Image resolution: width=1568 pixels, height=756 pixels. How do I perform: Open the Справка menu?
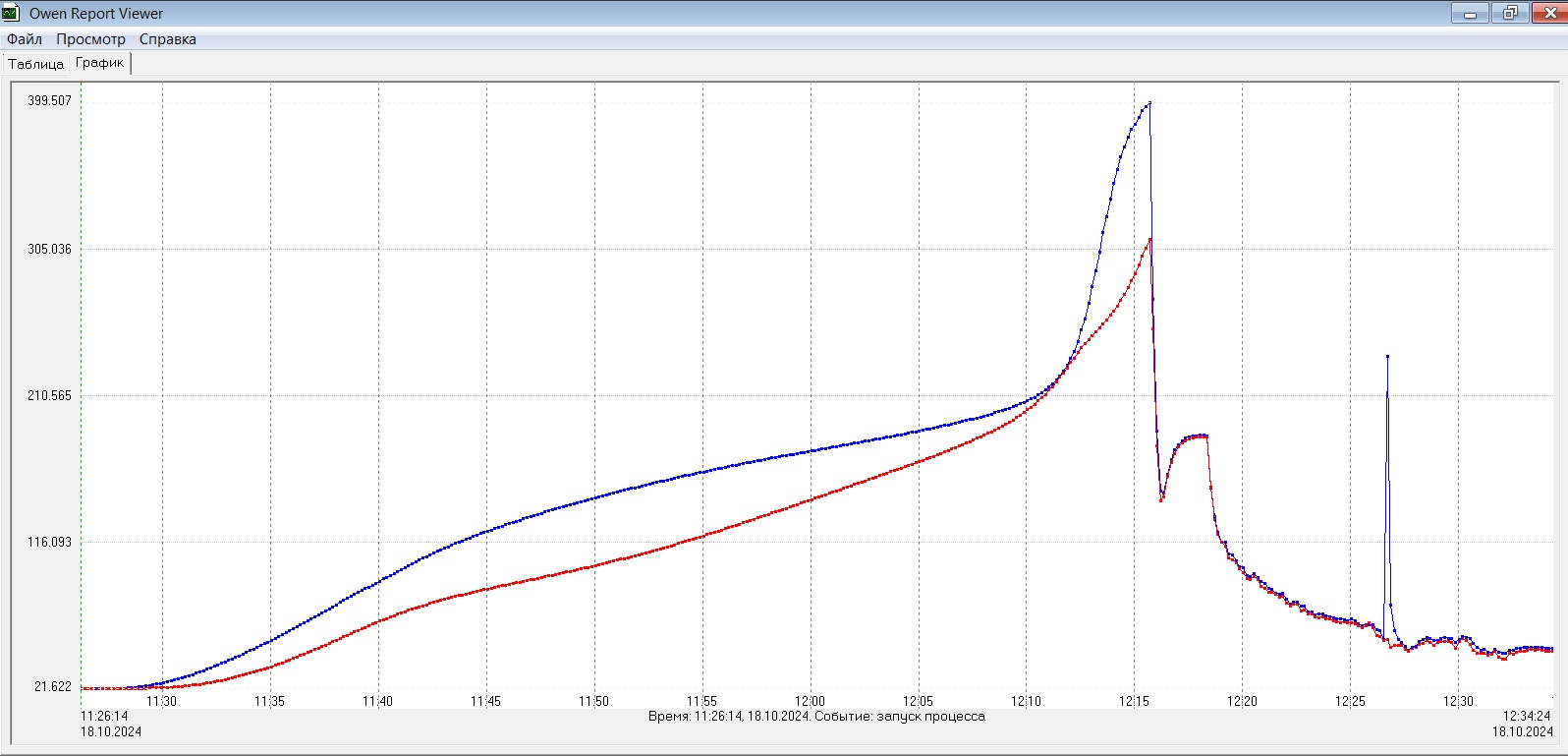coord(167,39)
